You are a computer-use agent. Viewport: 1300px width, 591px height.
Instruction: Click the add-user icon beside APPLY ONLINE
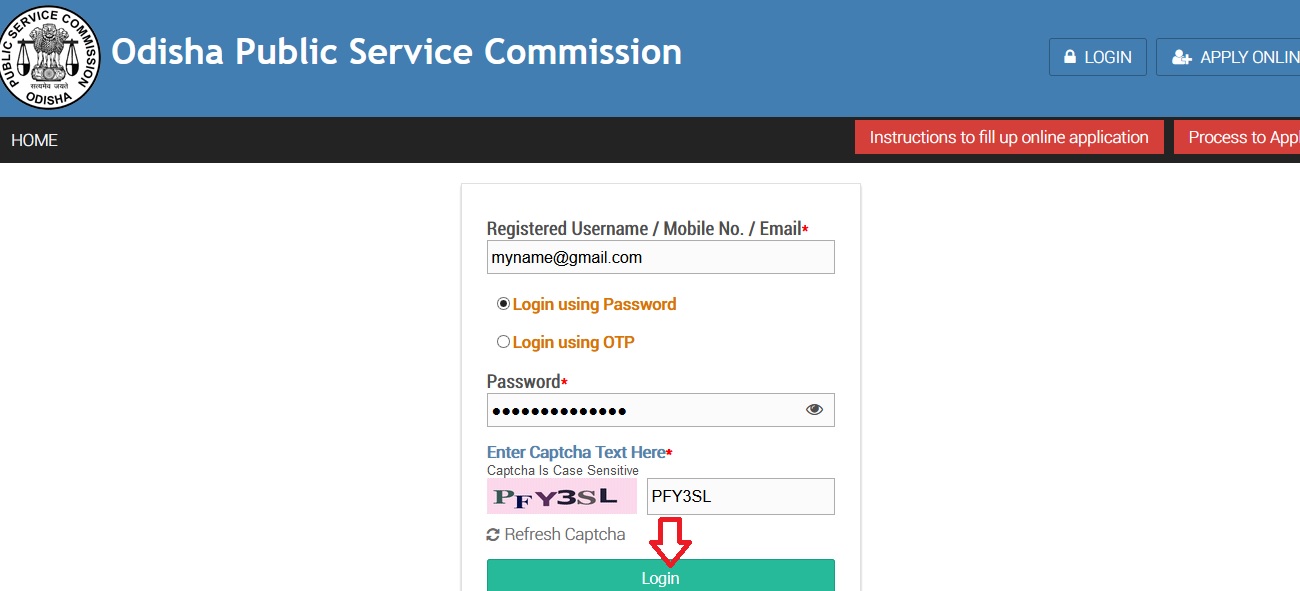click(x=1181, y=58)
